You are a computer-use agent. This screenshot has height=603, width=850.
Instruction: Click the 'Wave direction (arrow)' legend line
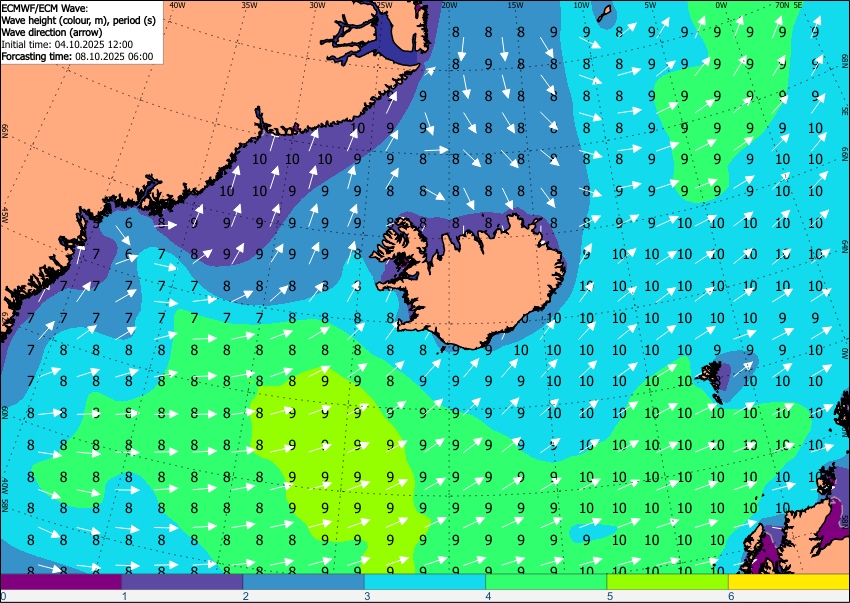(51, 33)
